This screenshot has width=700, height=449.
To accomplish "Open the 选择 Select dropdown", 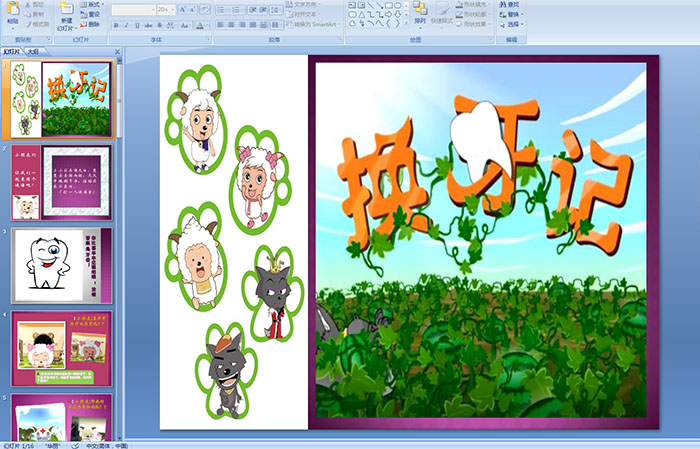I will coord(512,24).
